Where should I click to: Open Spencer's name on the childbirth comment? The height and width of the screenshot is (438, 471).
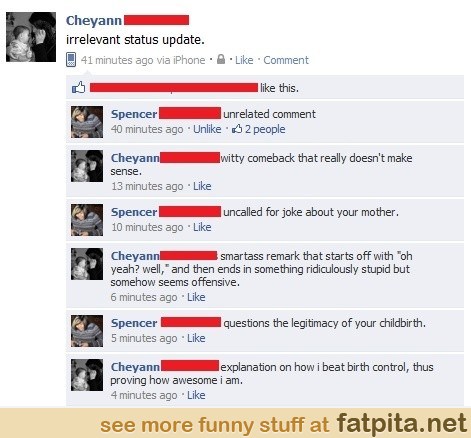tap(134, 323)
